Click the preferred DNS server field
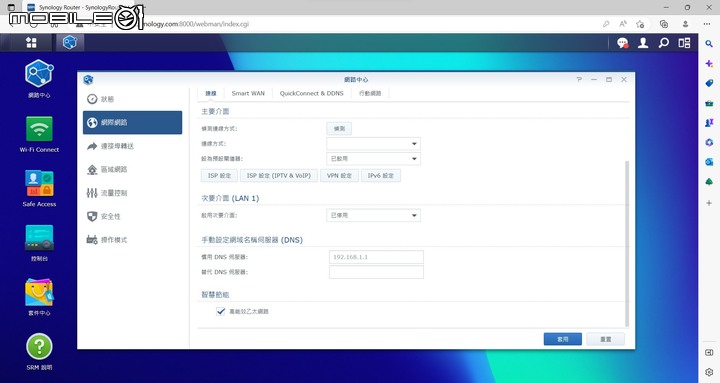 [x=376, y=257]
